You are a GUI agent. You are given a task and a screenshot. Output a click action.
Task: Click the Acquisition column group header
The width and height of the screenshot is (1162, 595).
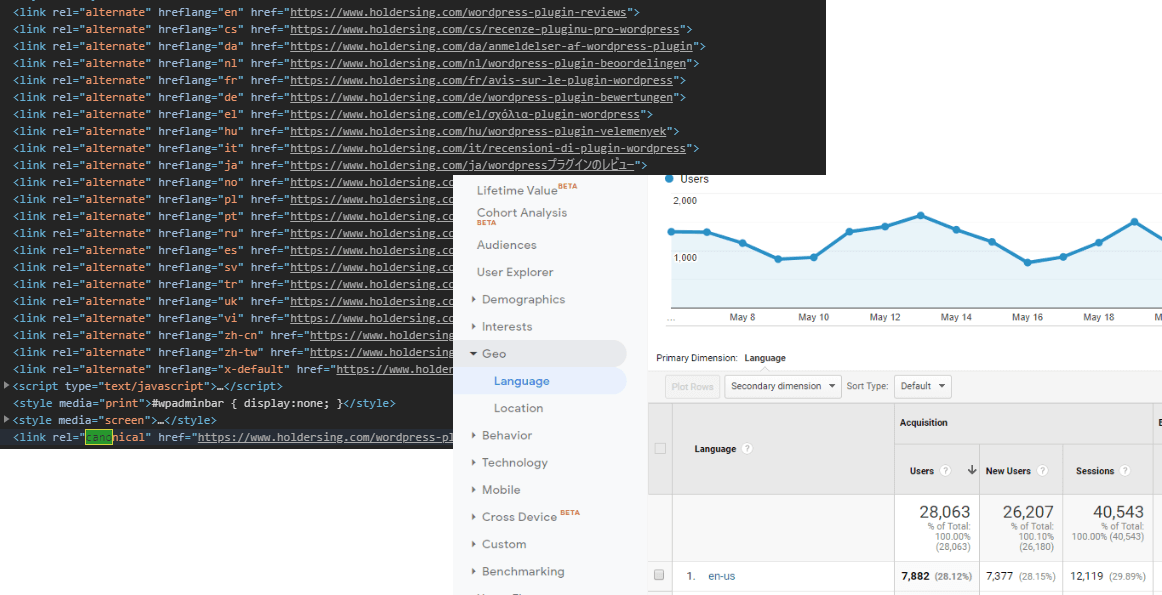(923, 422)
